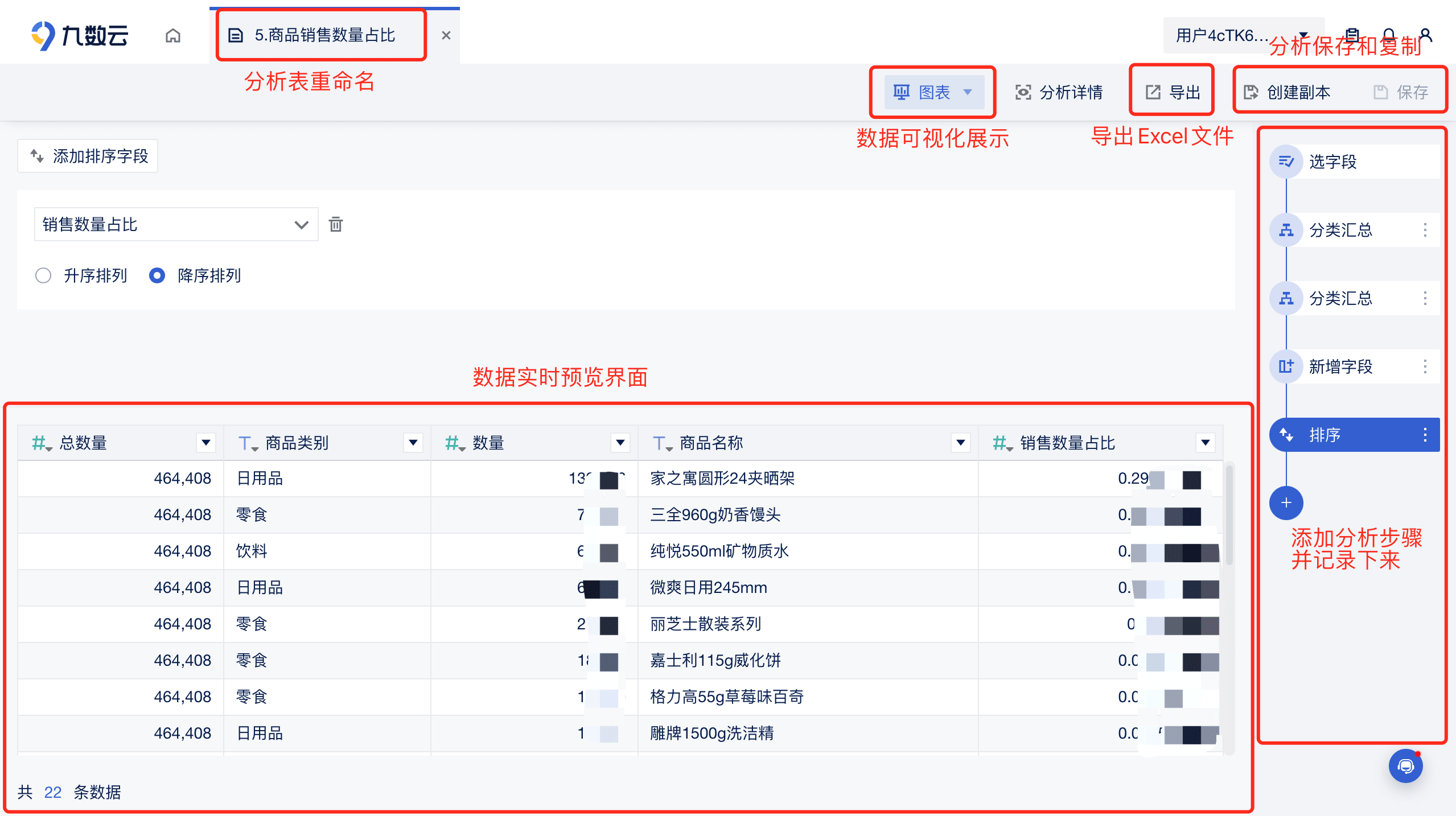This screenshot has height=816, width=1456.
Task: Delete the sort field with trash icon
Action: pyautogui.click(x=336, y=224)
